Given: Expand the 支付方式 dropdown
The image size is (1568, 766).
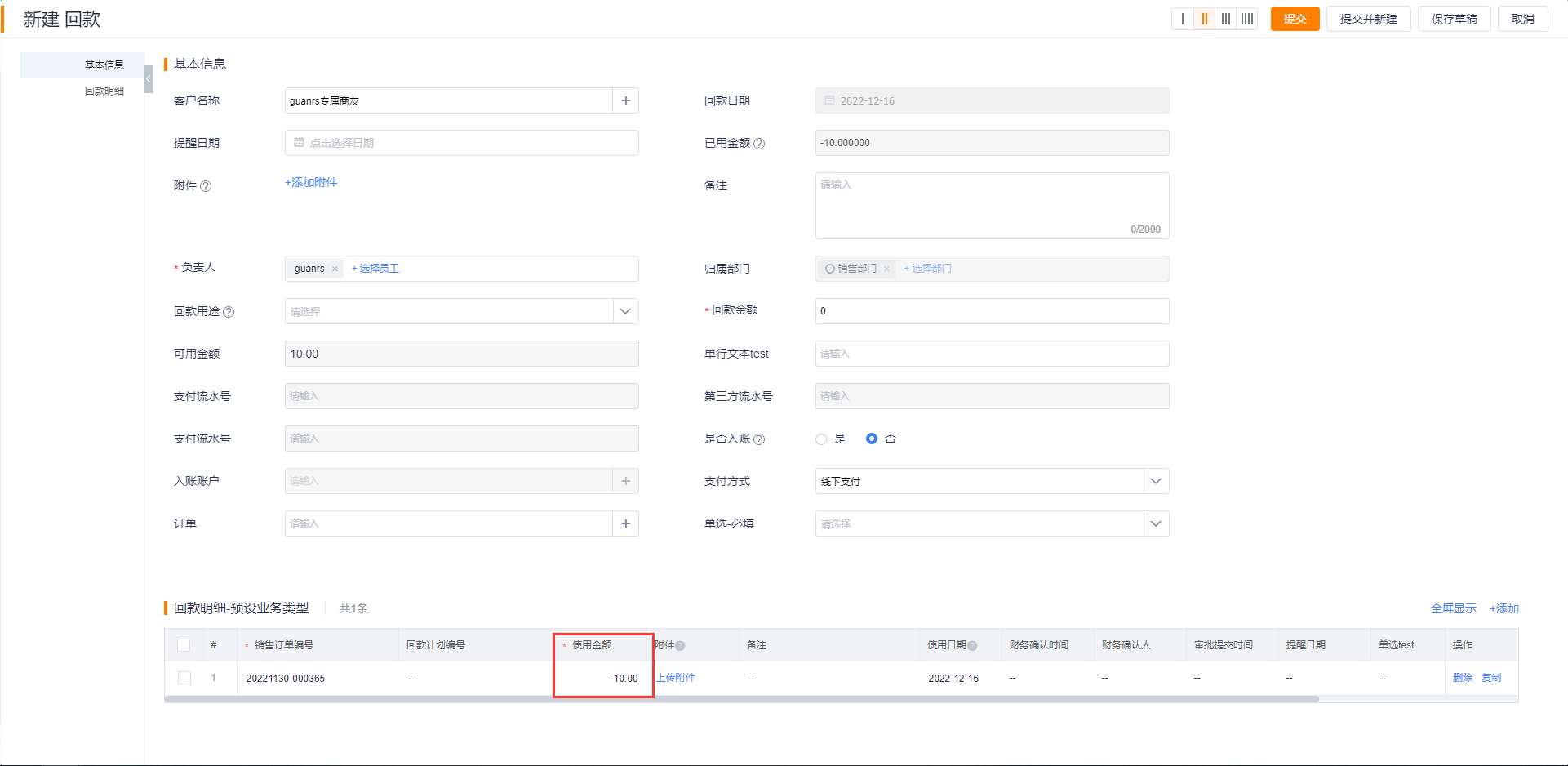Looking at the screenshot, I should [1156, 481].
